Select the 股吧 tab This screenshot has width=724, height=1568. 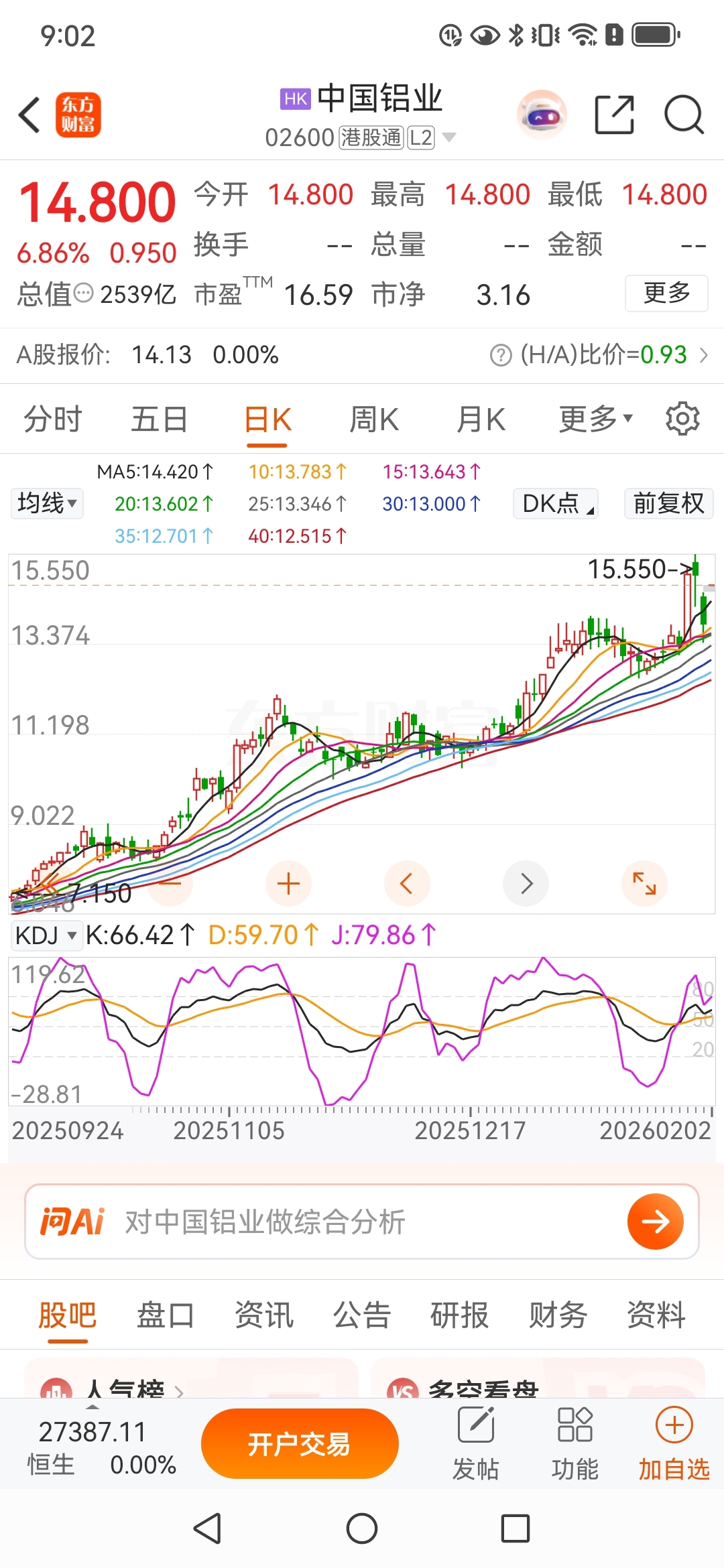pyautogui.click(x=68, y=1315)
